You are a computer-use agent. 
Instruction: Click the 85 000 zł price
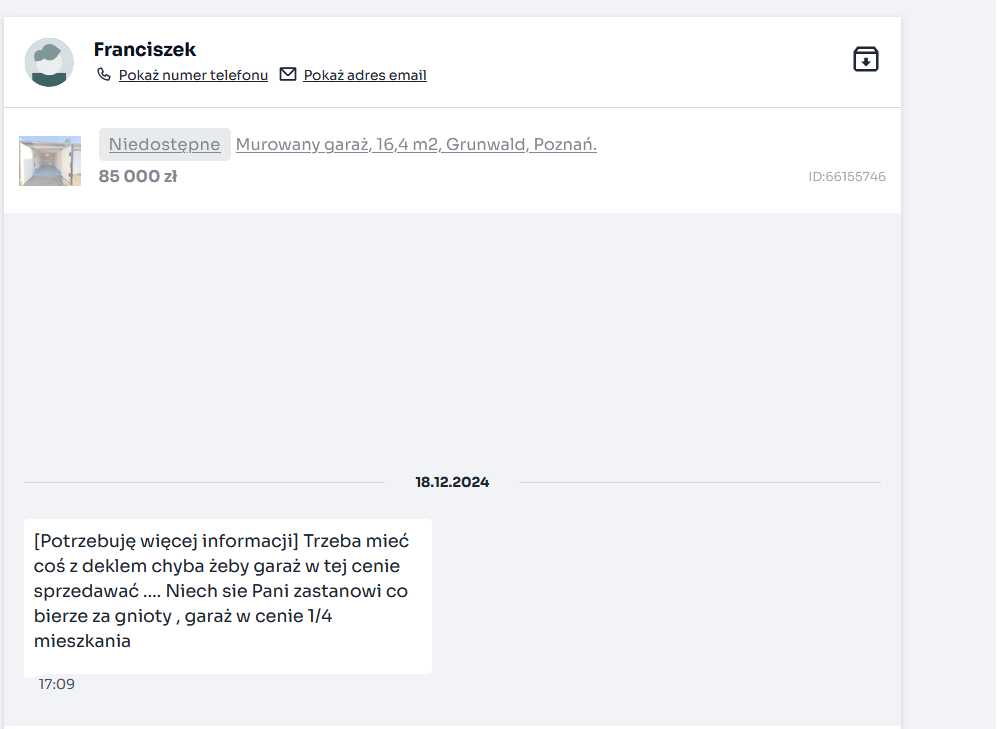(138, 177)
